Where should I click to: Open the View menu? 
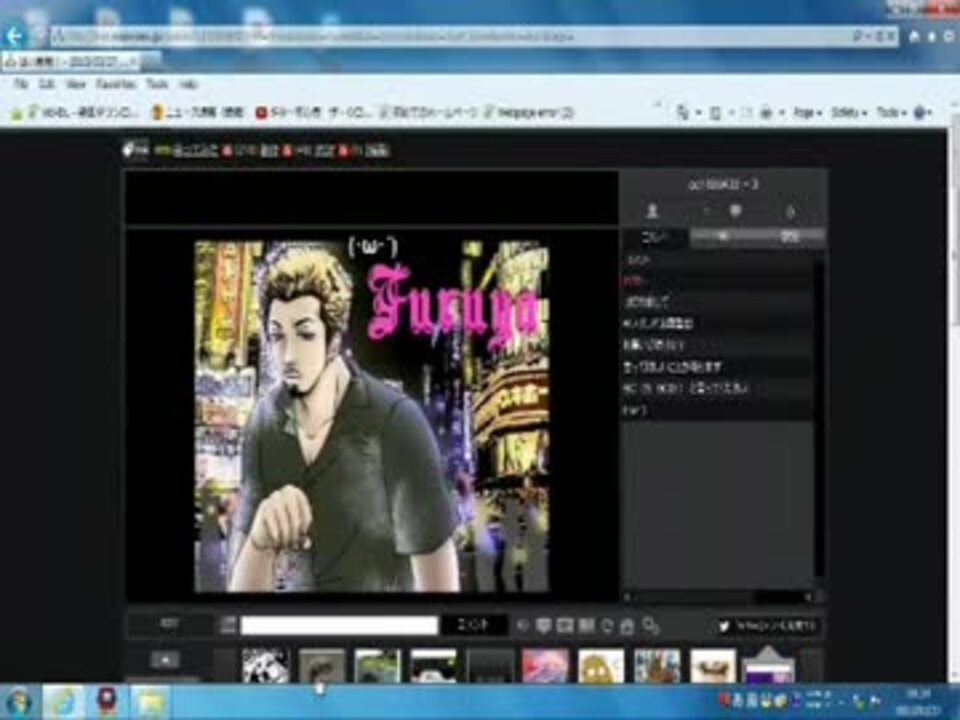[76, 84]
